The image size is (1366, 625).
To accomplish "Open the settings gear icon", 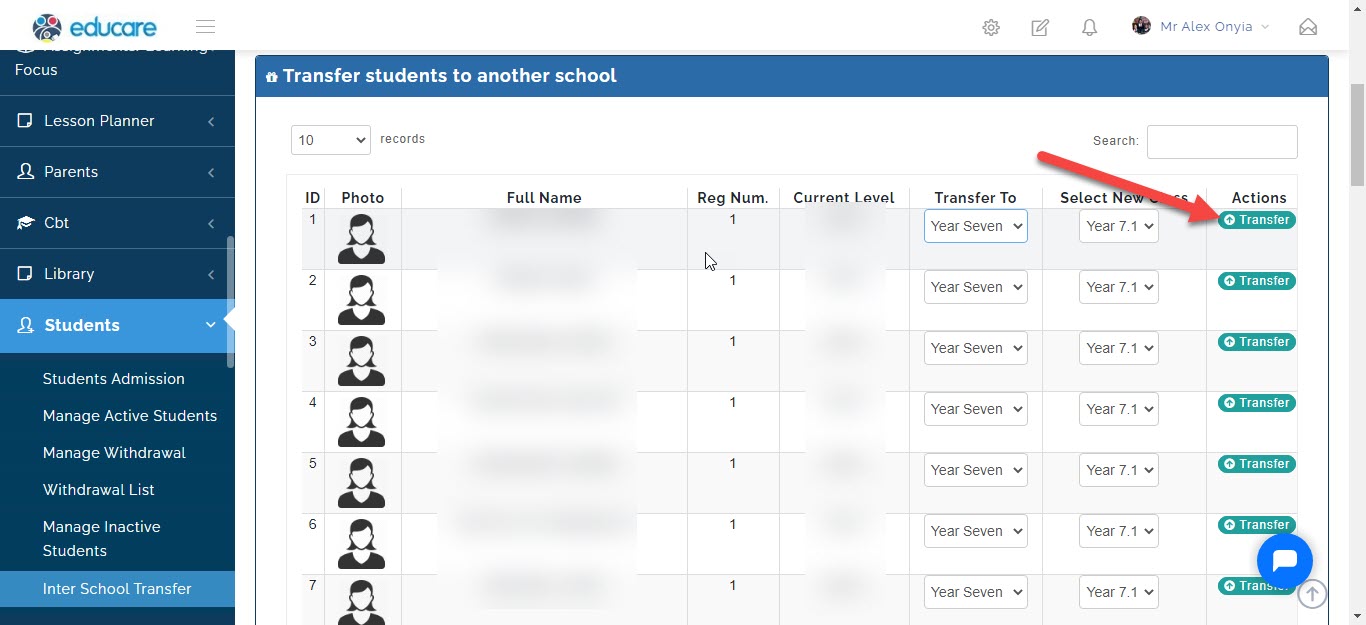I will tap(991, 28).
